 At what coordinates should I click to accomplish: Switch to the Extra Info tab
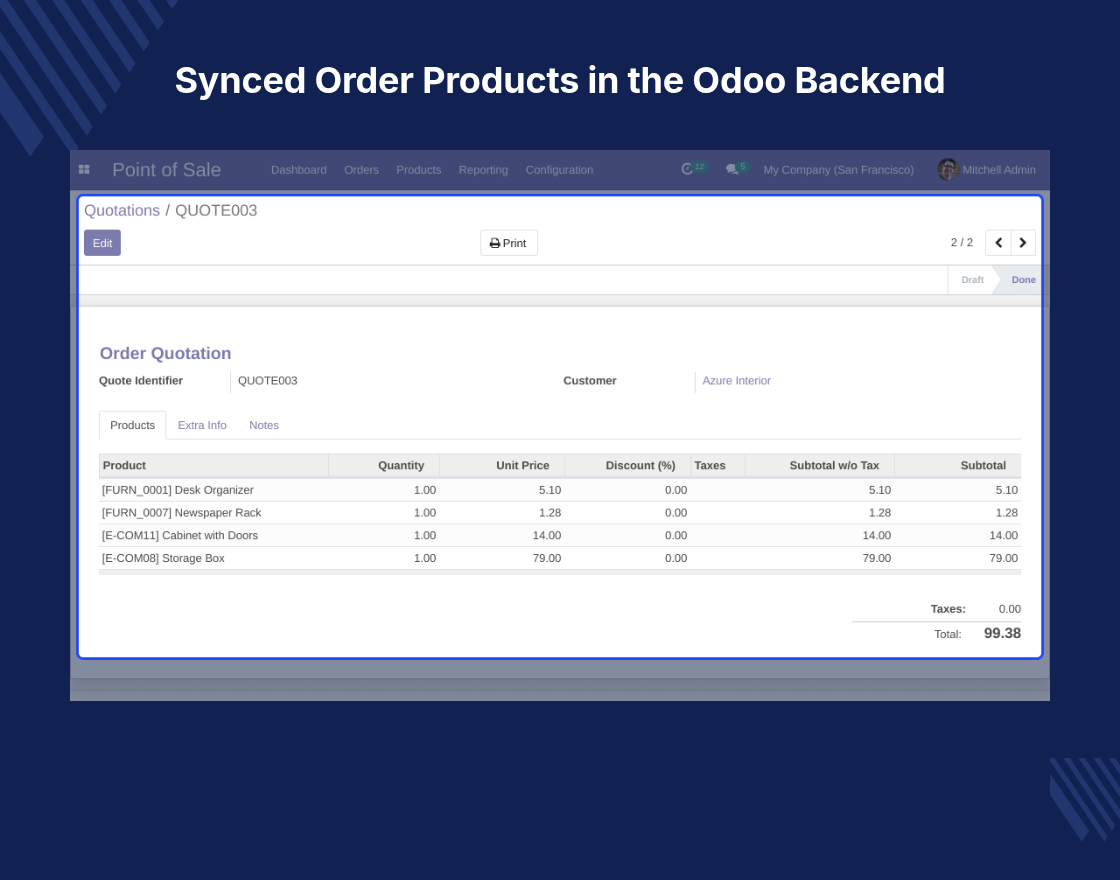[x=202, y=425]
